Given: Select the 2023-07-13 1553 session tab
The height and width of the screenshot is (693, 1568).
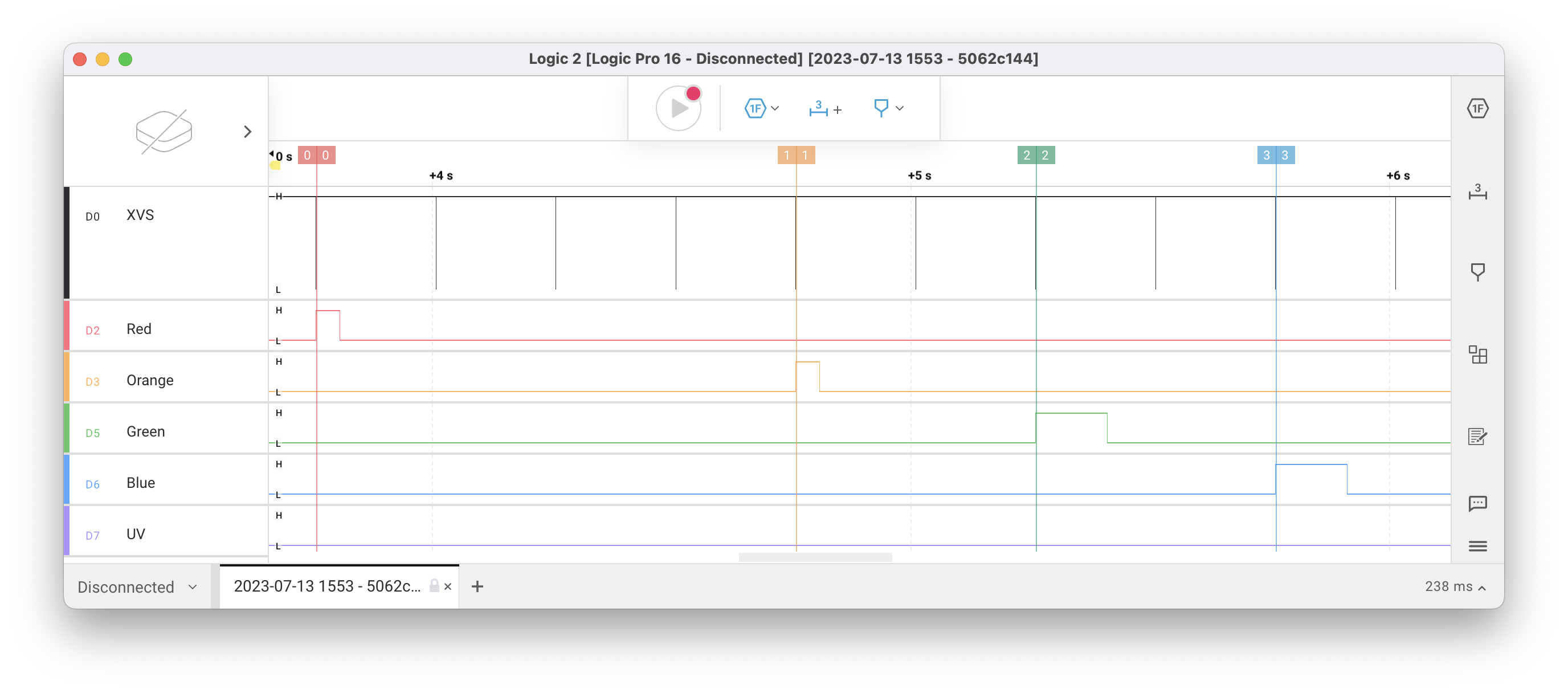Looking at the screenshot, I should tap(327, 586).
